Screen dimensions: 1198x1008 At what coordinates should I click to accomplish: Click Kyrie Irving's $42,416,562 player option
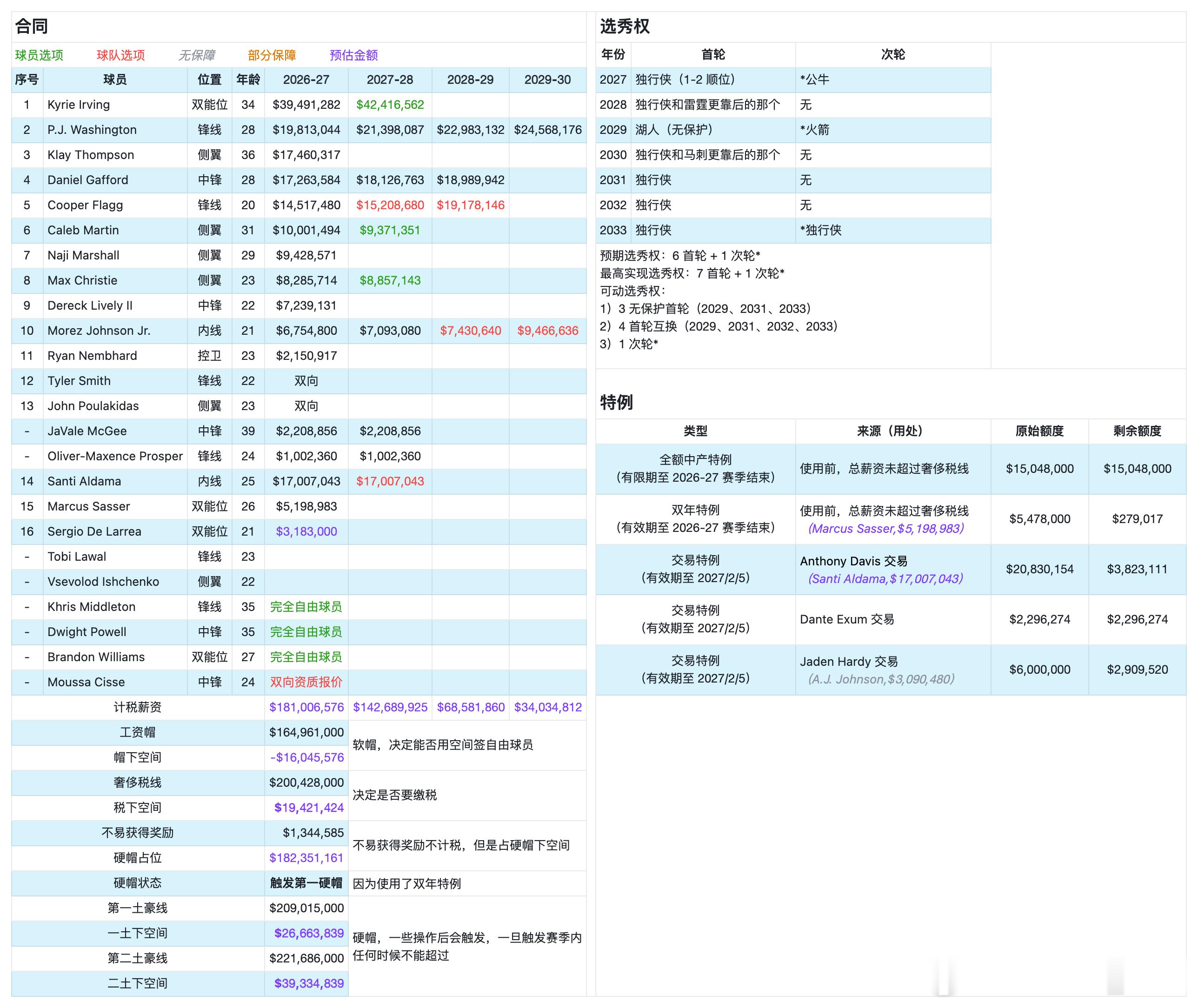[x=390, y=105]
